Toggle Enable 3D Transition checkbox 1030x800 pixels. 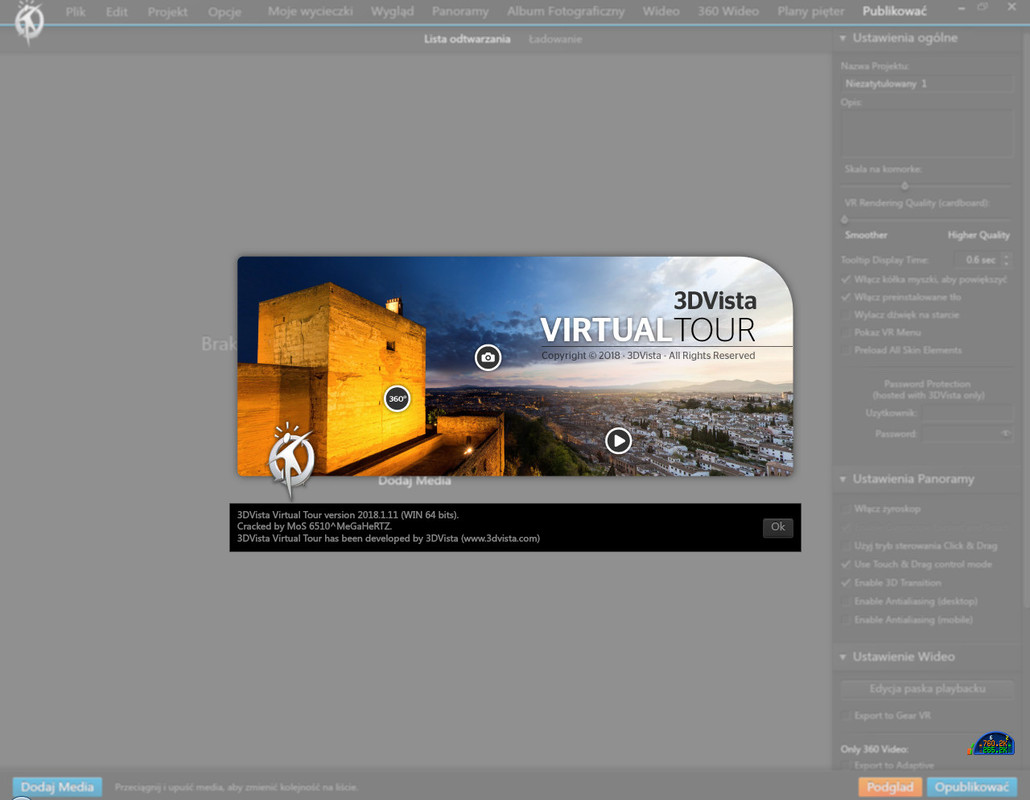[845, 583]
